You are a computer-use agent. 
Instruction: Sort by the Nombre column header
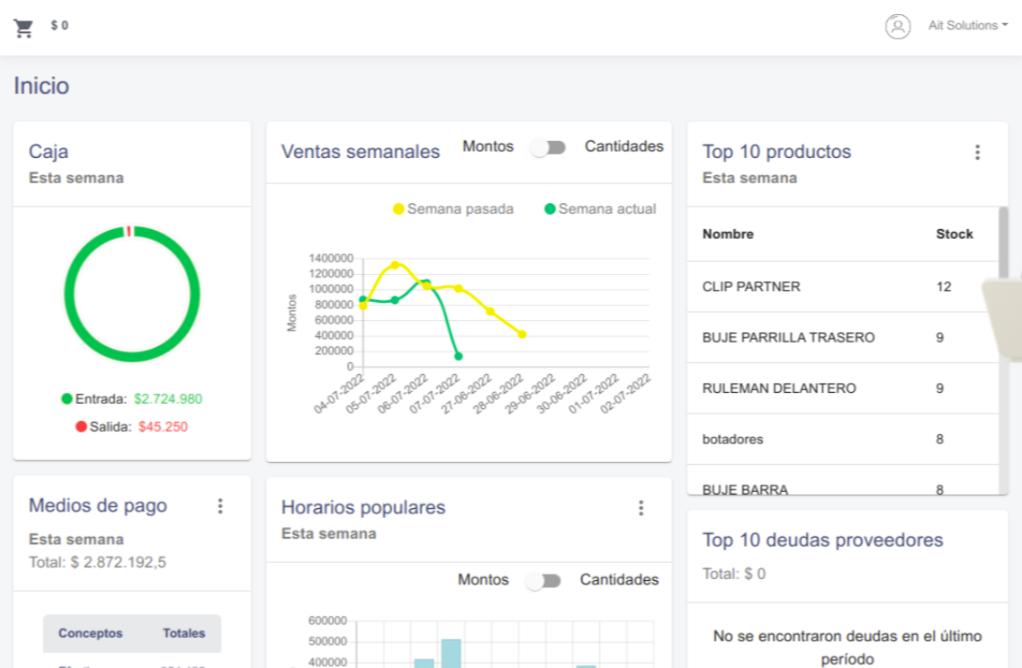click(x=728, y=234)
